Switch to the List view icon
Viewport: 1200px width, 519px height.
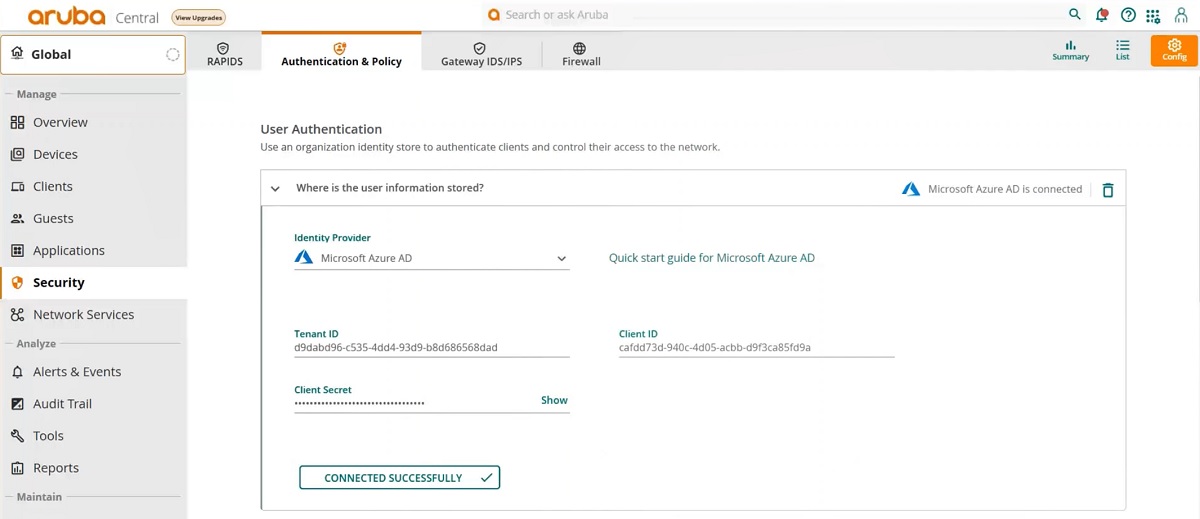click(x=1123, y=50)
